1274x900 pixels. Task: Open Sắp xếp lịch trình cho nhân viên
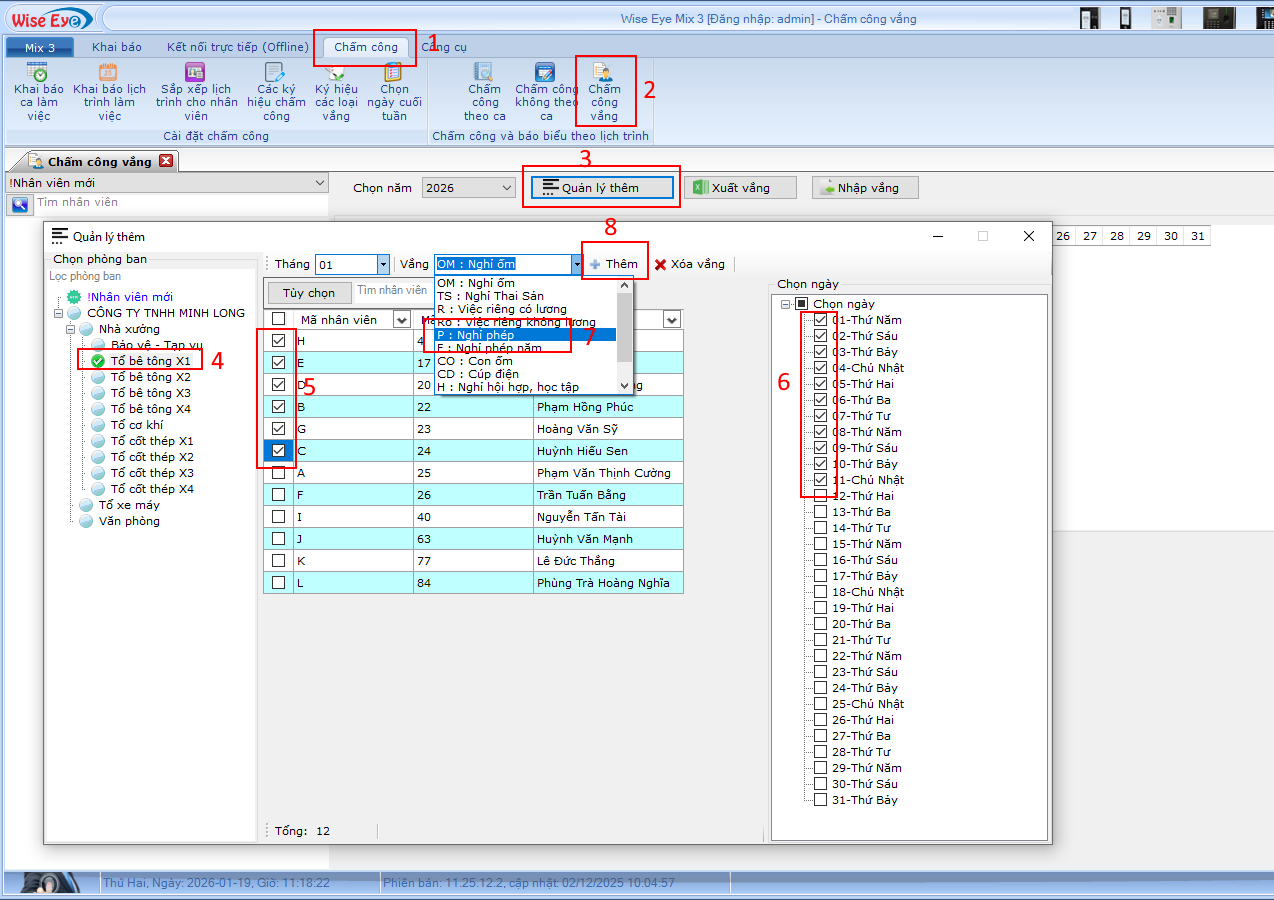(x=196, y=73)
